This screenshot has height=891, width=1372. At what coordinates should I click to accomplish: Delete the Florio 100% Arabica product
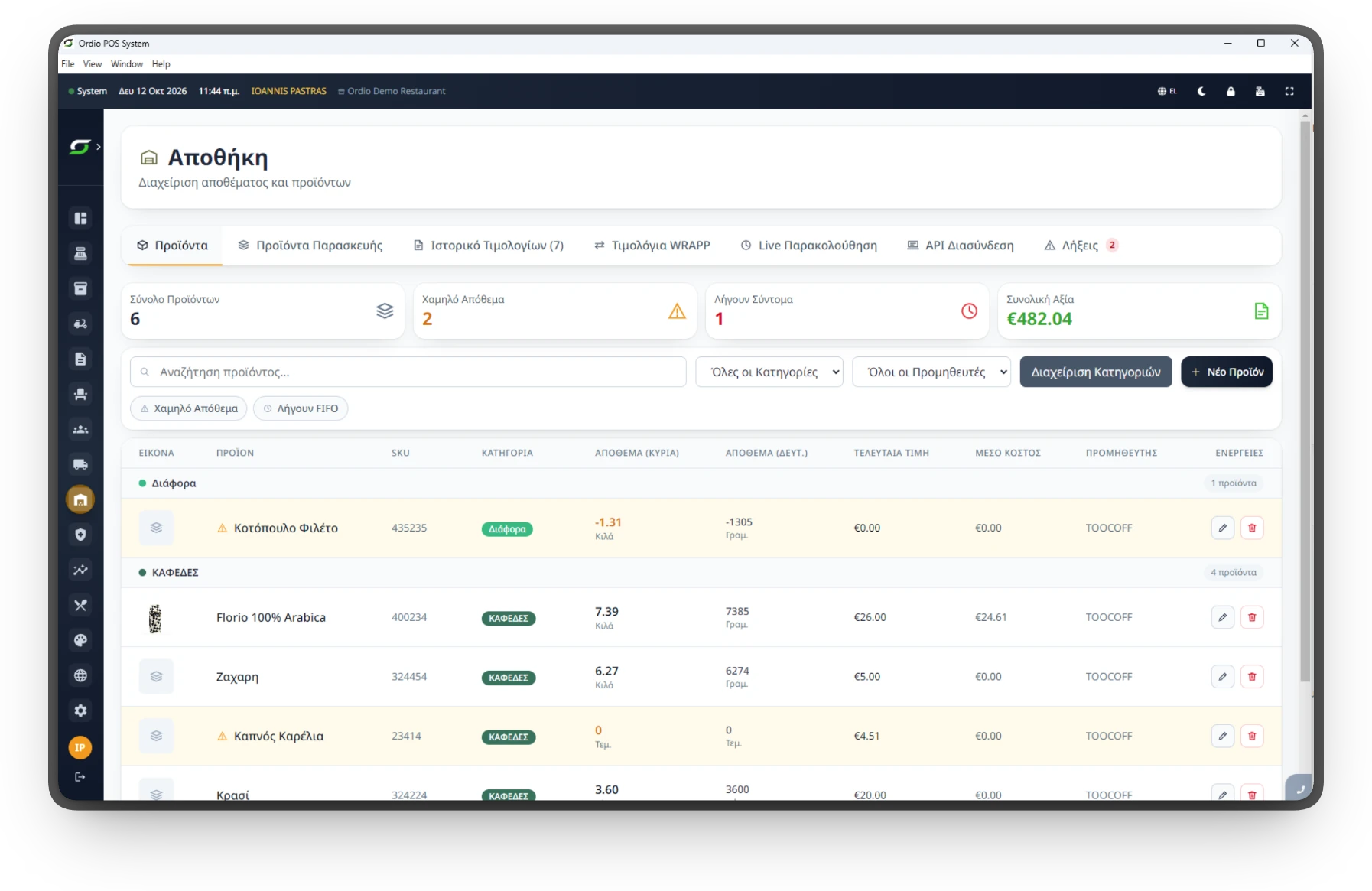tap(1252, 617)
